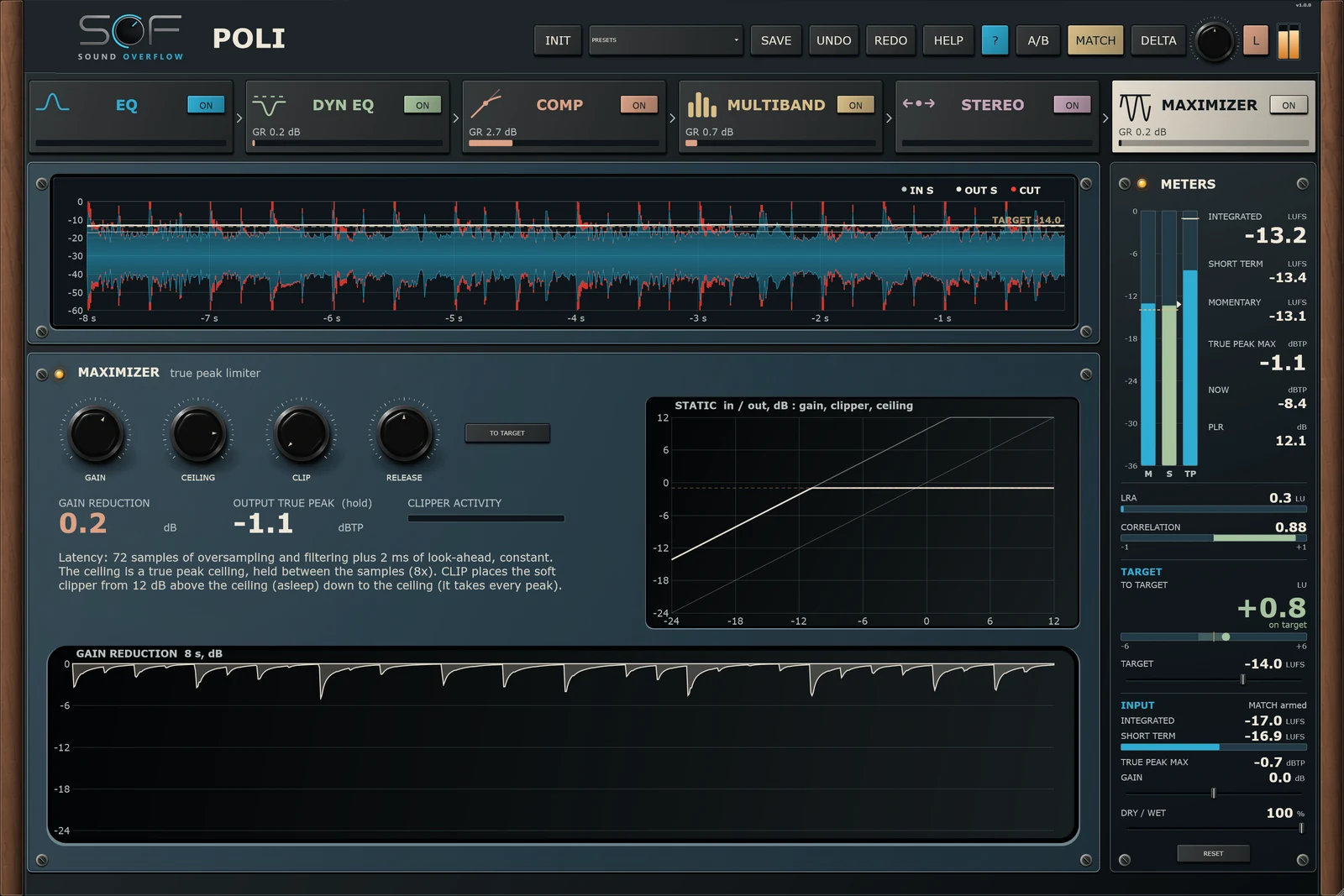Disable the DYN EQ ON switch

[423, 105]
